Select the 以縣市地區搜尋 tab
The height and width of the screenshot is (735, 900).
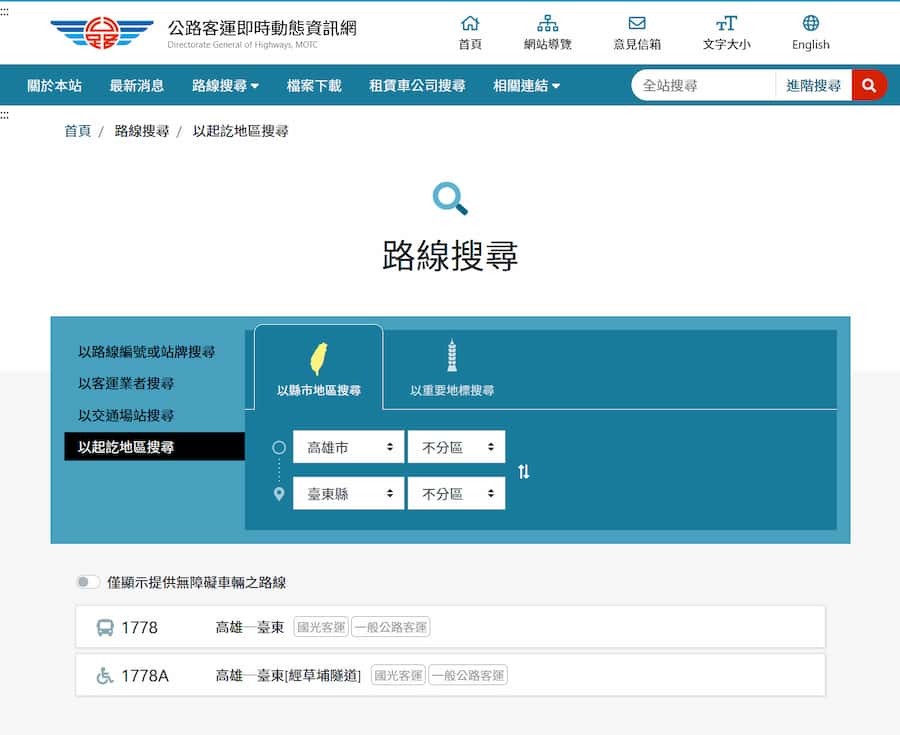319,367
